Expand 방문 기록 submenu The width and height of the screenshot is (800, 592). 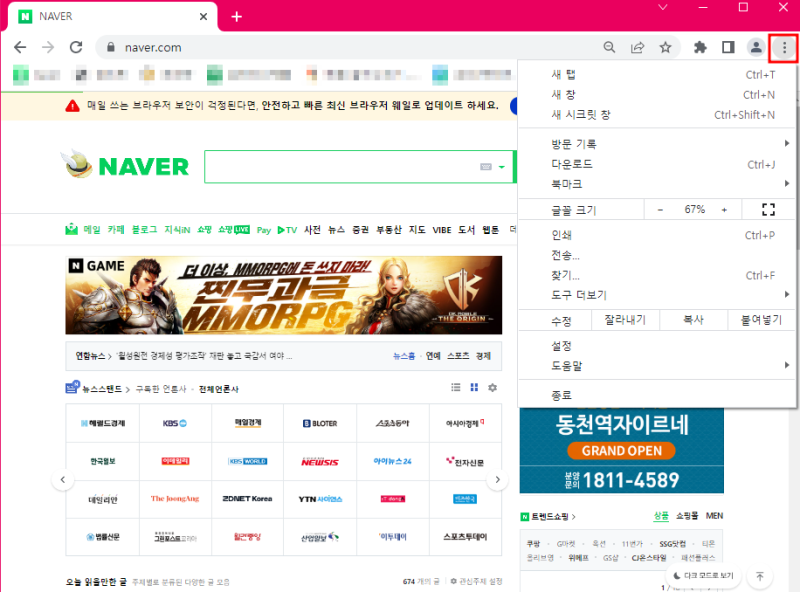coord(657,144)
